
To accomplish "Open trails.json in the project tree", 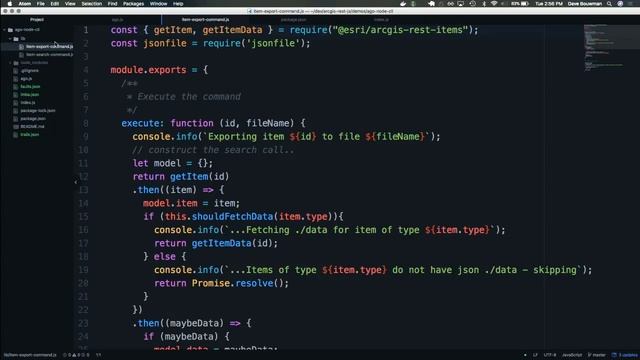I will click(30, 134).
